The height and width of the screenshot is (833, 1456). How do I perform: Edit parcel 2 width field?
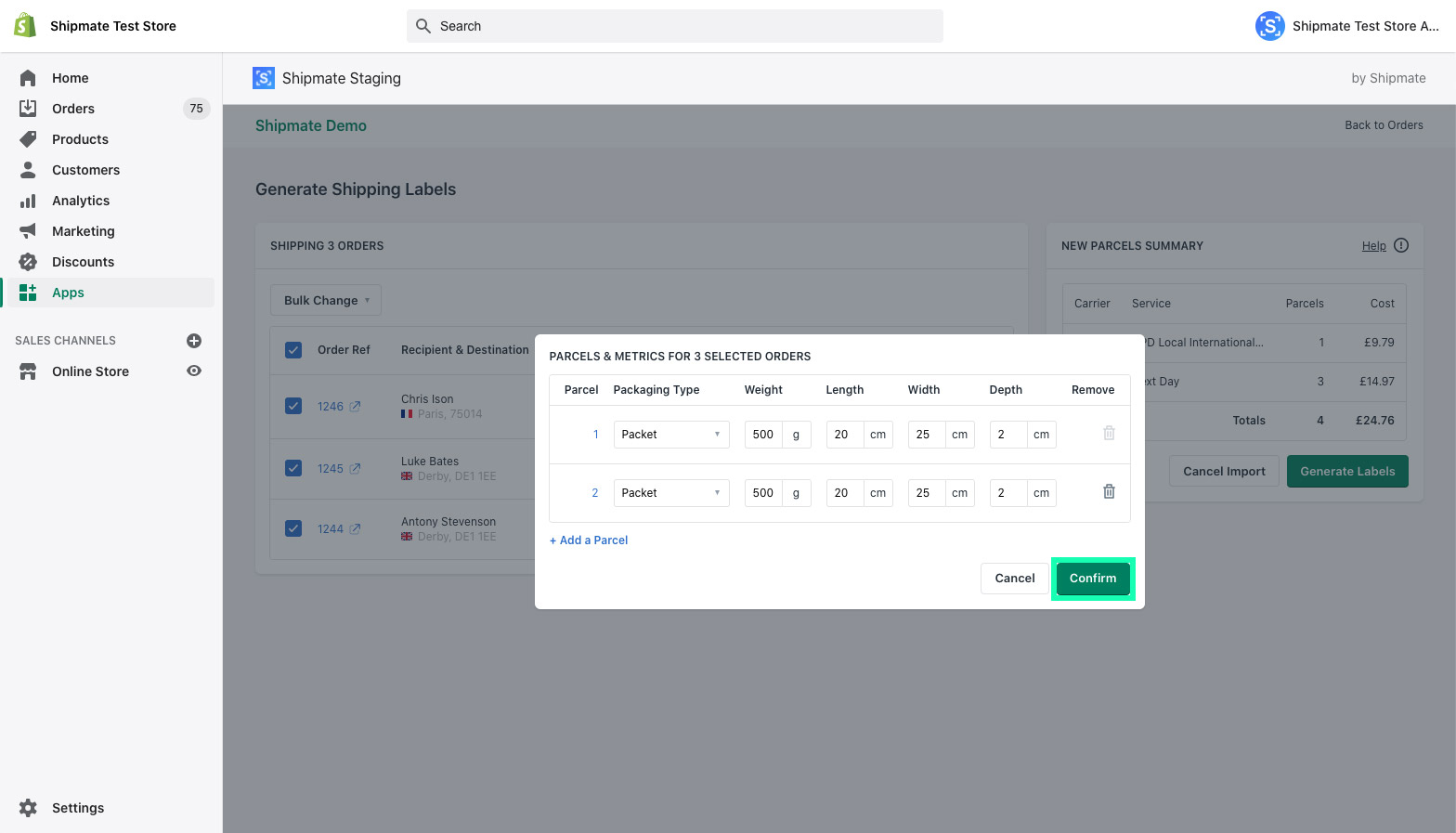pyautogui.click(x=927, y=493)
